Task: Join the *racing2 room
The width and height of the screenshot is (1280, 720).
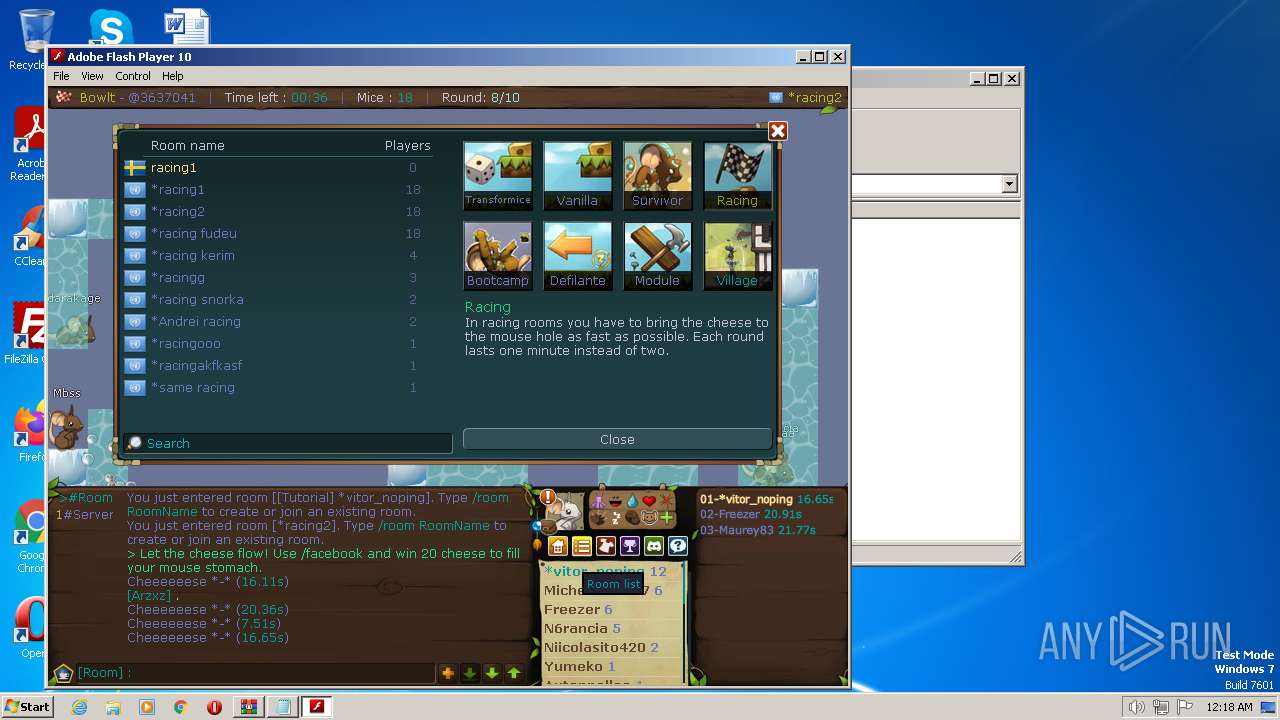Action: (277, 211)
